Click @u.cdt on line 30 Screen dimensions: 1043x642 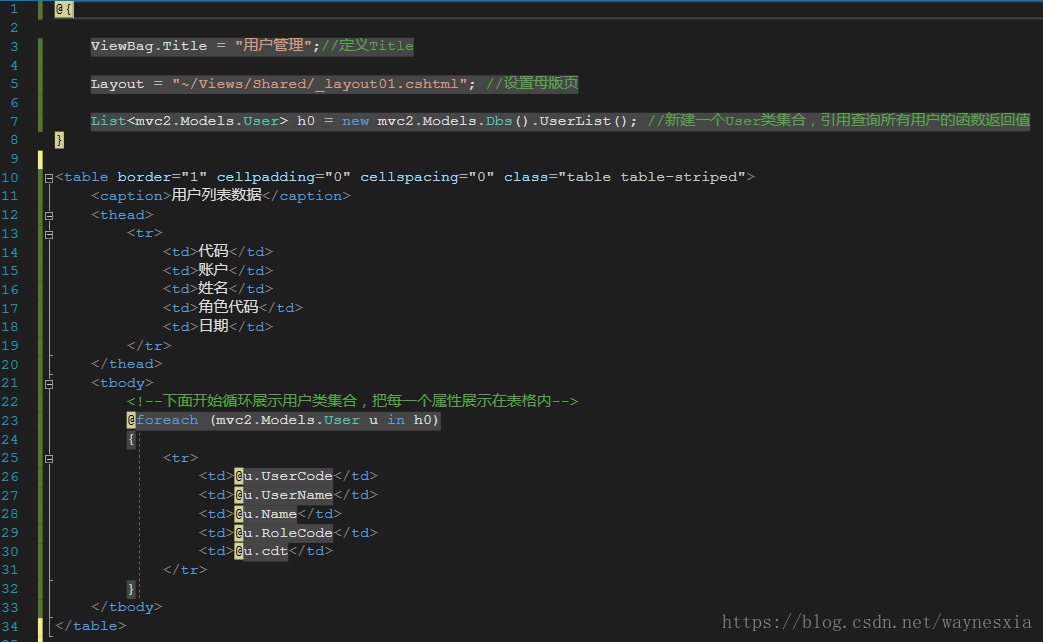click(x=261, y=552)
